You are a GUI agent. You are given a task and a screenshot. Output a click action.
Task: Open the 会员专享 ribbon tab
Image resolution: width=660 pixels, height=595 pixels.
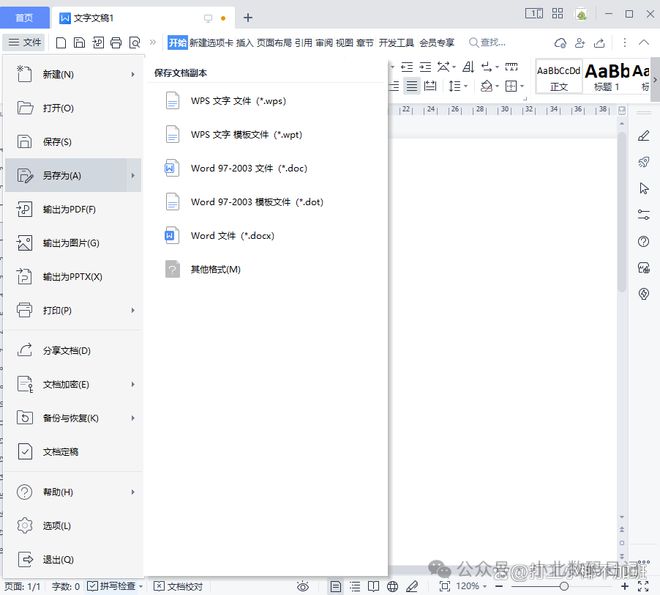(437, 42)
